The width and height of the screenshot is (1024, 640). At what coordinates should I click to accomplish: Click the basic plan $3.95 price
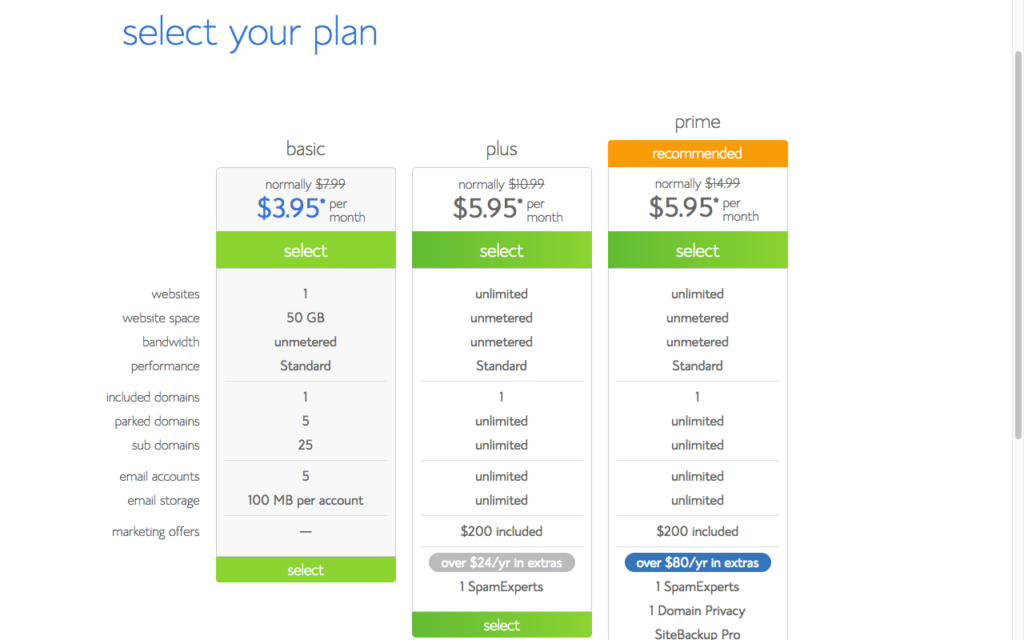tap(291, 208)
